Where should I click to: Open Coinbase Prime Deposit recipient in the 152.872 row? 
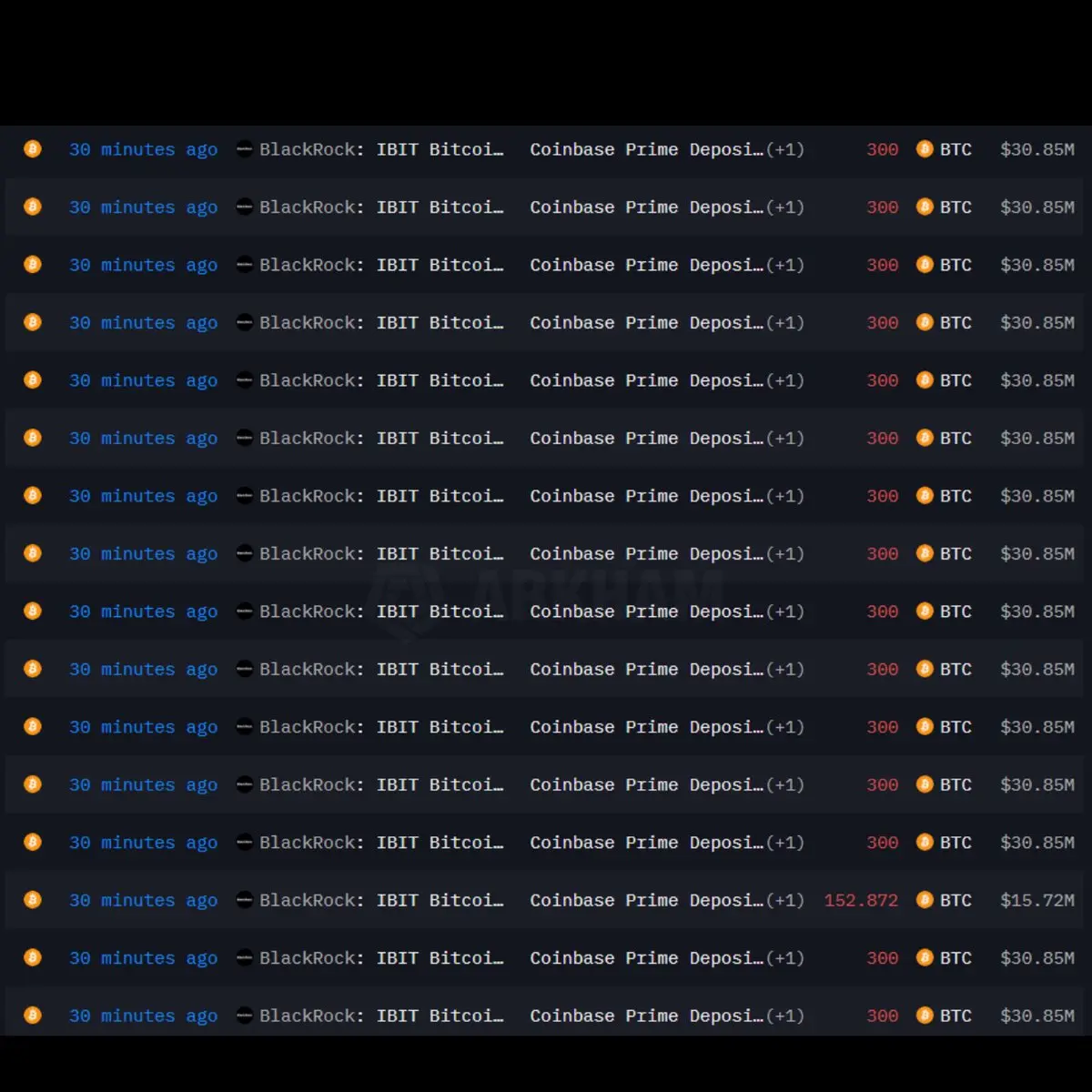[647, 900]
